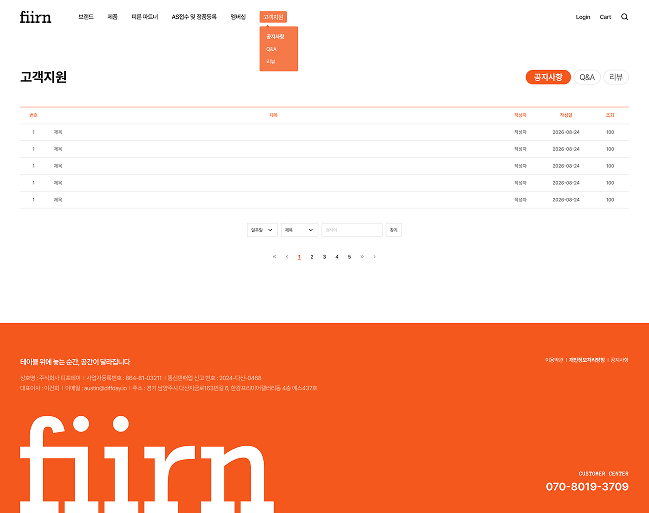Open the 제품 menu item

(x=113, y=17)
